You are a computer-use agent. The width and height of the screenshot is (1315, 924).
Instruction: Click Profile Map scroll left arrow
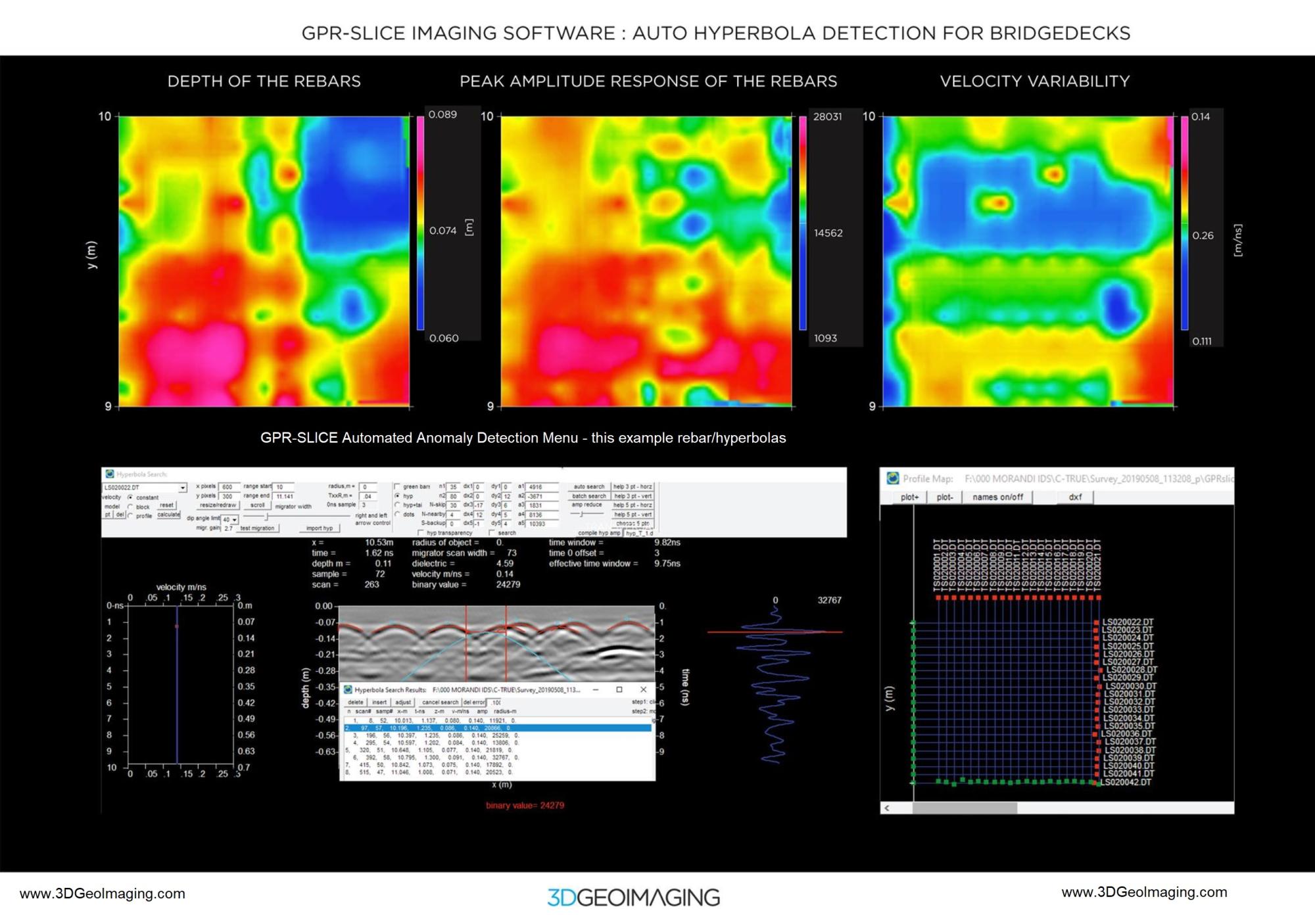tap(887, 808)
